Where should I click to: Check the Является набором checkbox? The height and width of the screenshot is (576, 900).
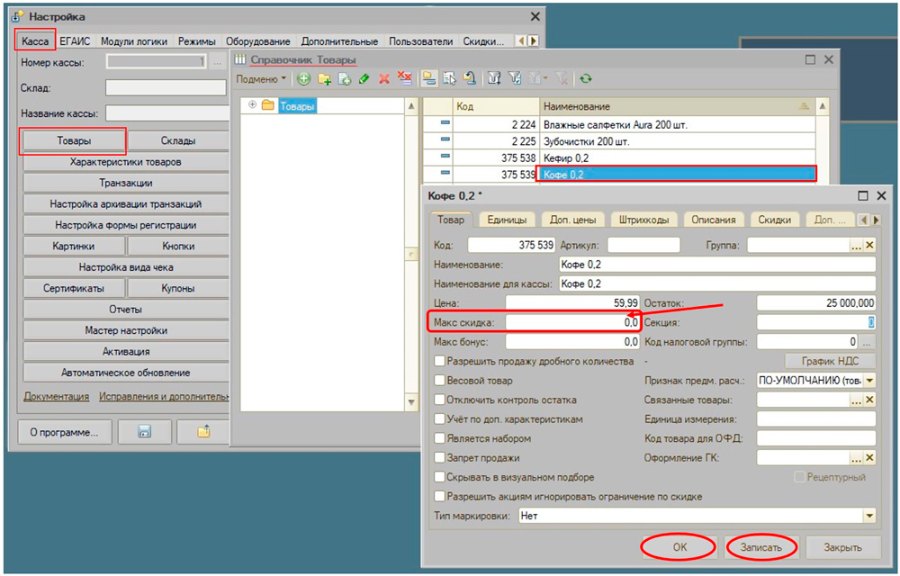click(x=440, y=438)
